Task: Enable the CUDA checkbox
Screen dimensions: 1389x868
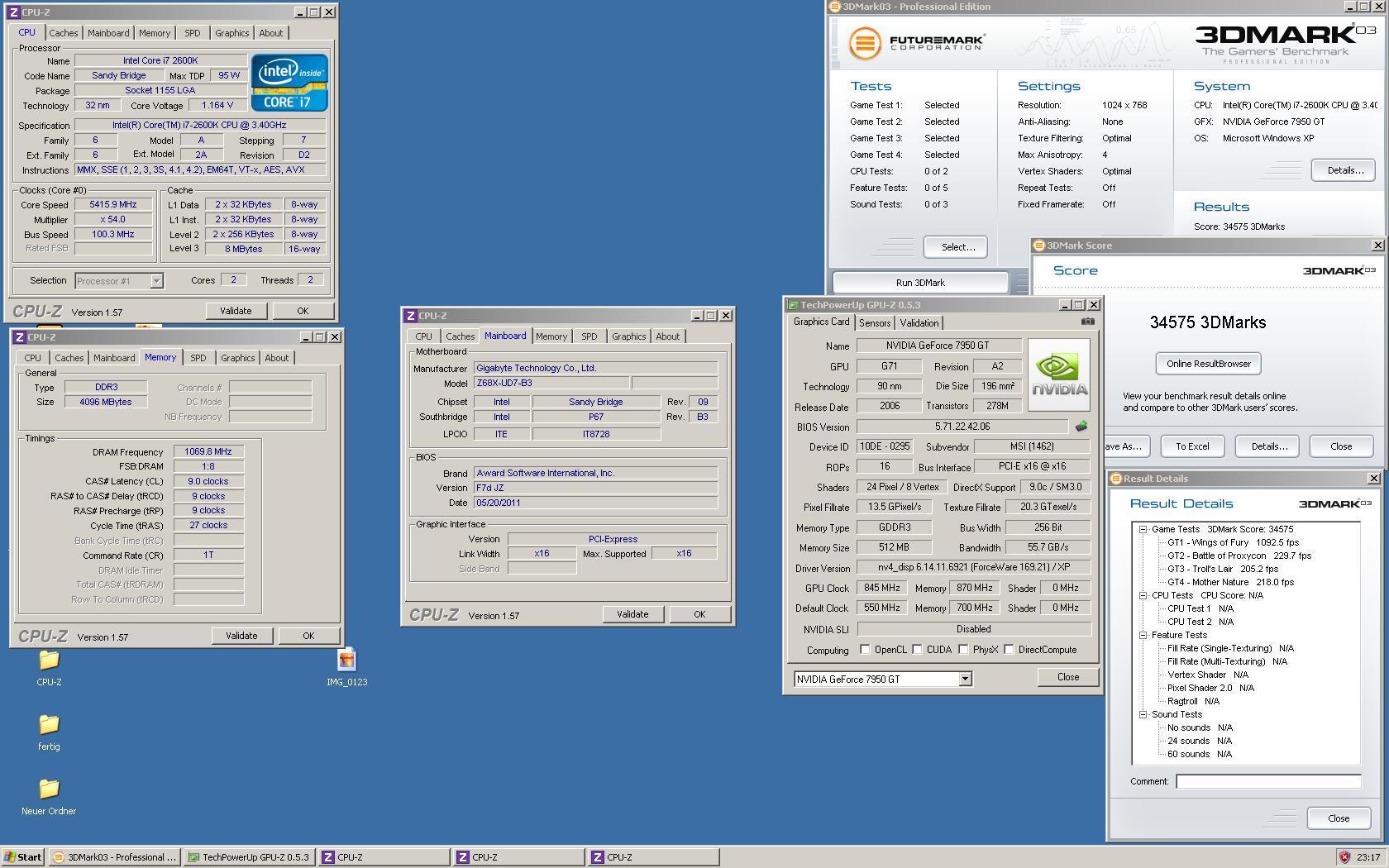Action: tap(917, 650)
